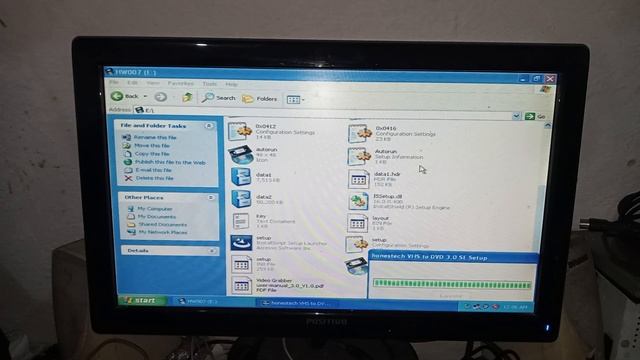The image size is (640, 360).
Task: Open My Documents link
Action: pos(157,217)
